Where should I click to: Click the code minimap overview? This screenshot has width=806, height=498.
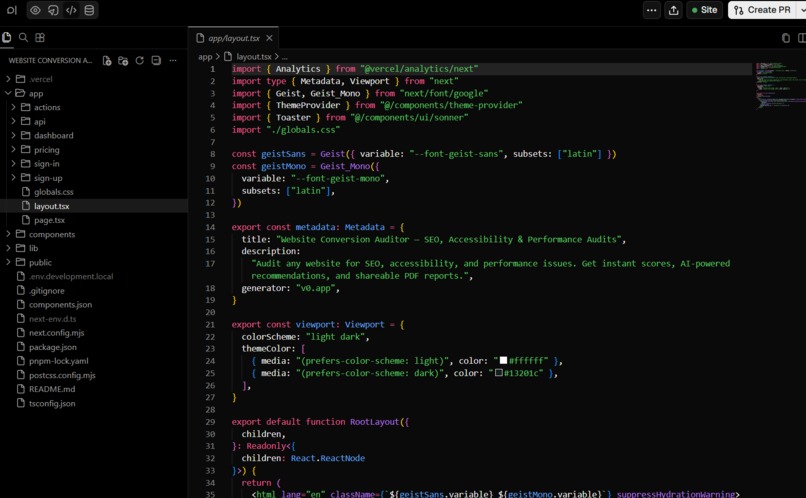779,85
